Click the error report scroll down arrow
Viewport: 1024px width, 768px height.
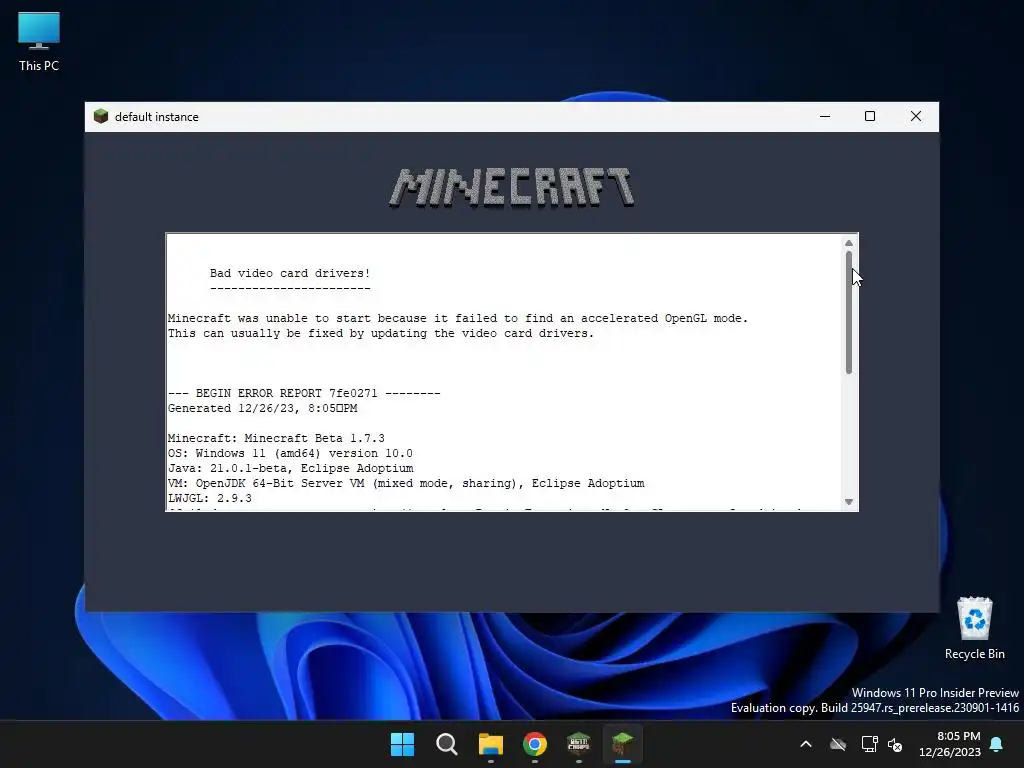(849, 502)
